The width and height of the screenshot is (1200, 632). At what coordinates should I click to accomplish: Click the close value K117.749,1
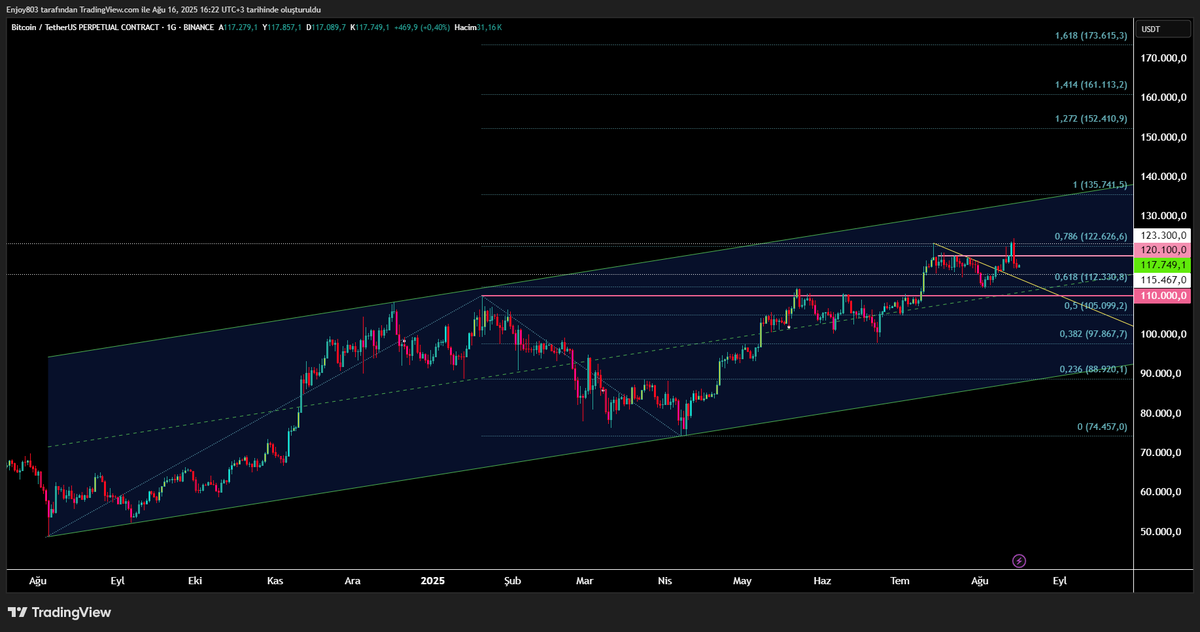369,28
